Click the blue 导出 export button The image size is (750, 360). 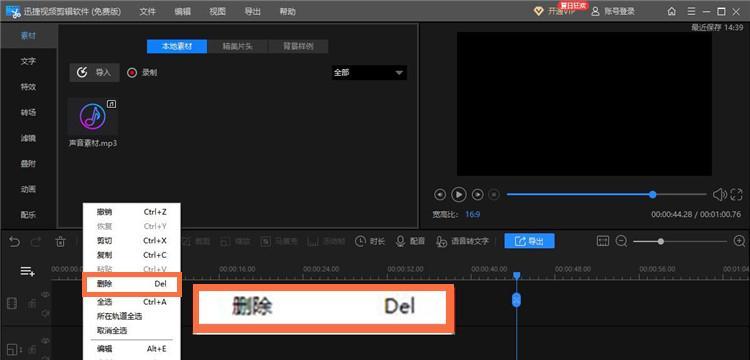click(x=529, y=241)
